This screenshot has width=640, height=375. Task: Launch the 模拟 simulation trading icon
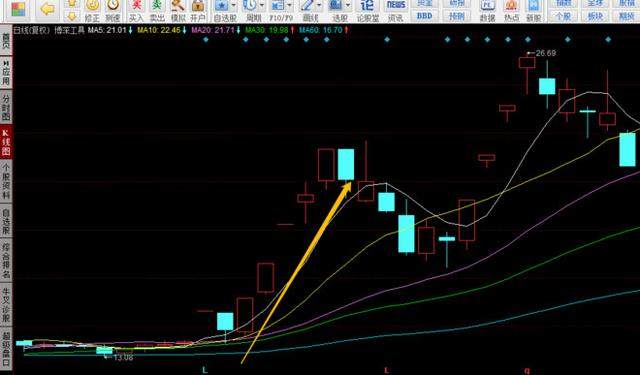tap(178, 11)
